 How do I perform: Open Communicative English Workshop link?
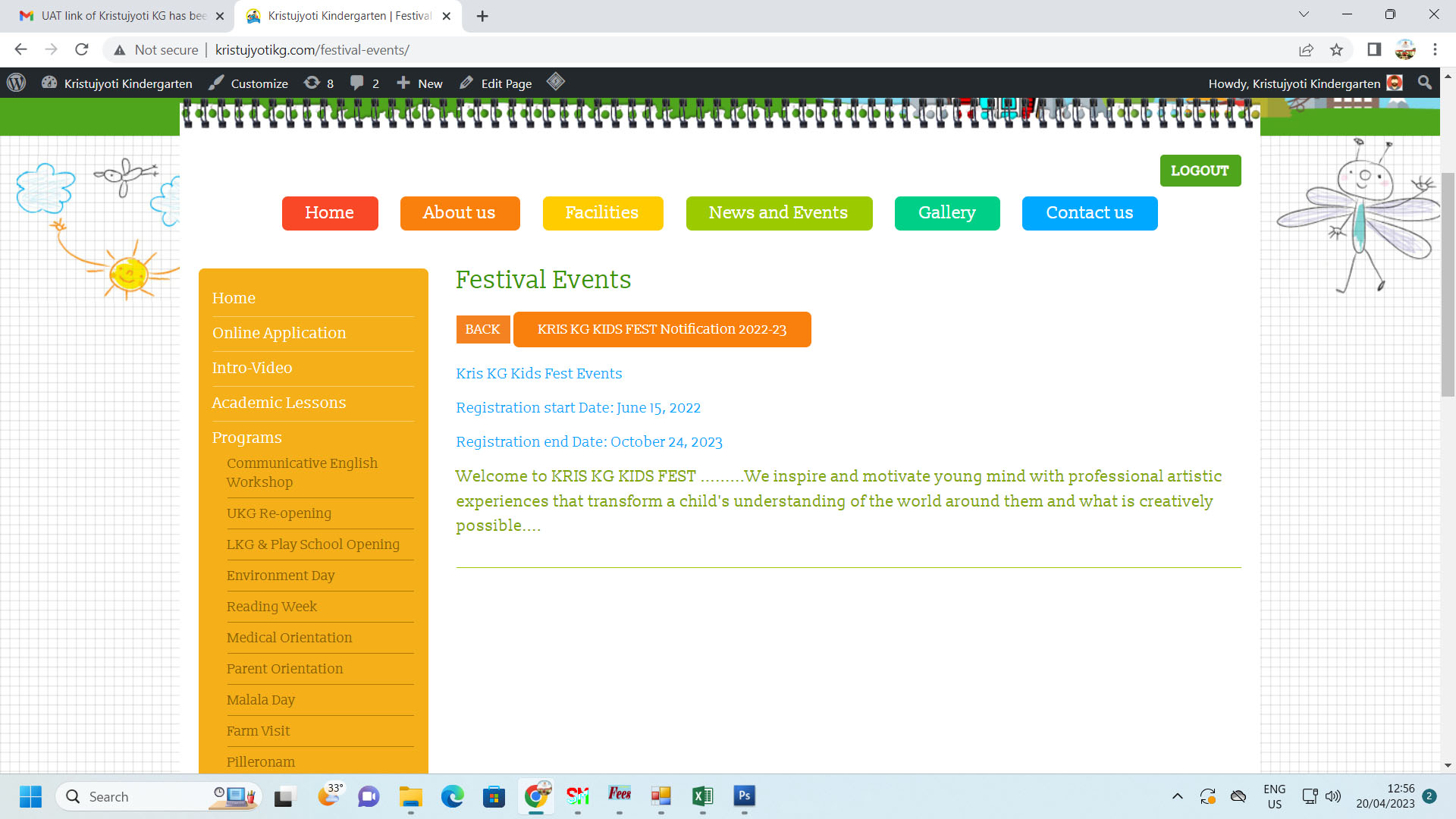click(x=302, y=472)
